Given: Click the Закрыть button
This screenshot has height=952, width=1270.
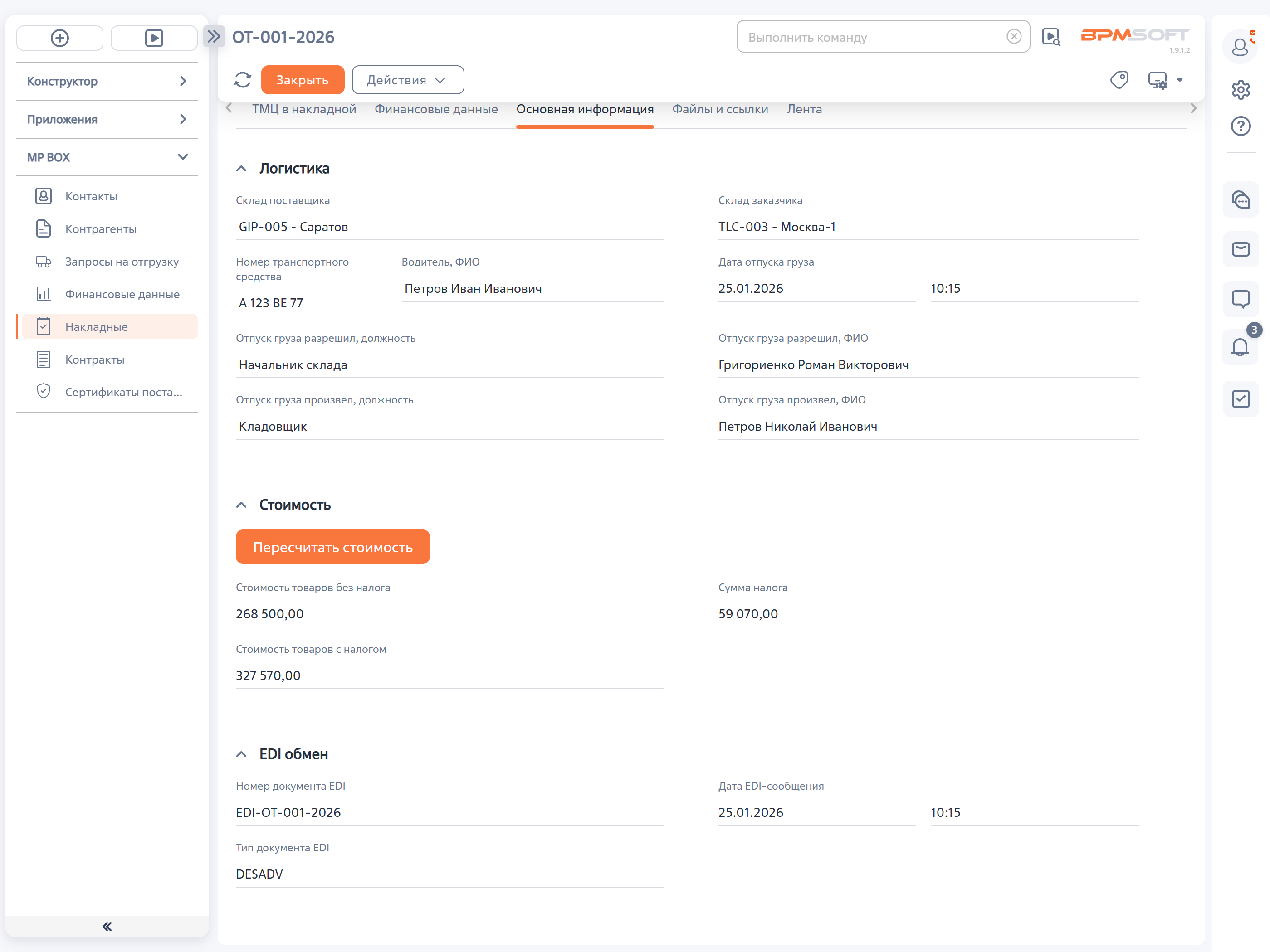Looking at the screenshot, I should click(303, 80).
